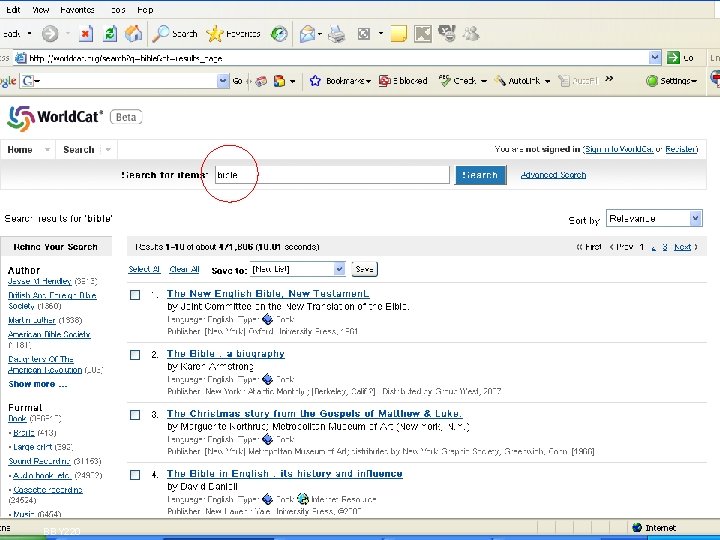Click the Messenger people icon in toolbar
Screen dimensions: 720x540
(x=471, y=34)
